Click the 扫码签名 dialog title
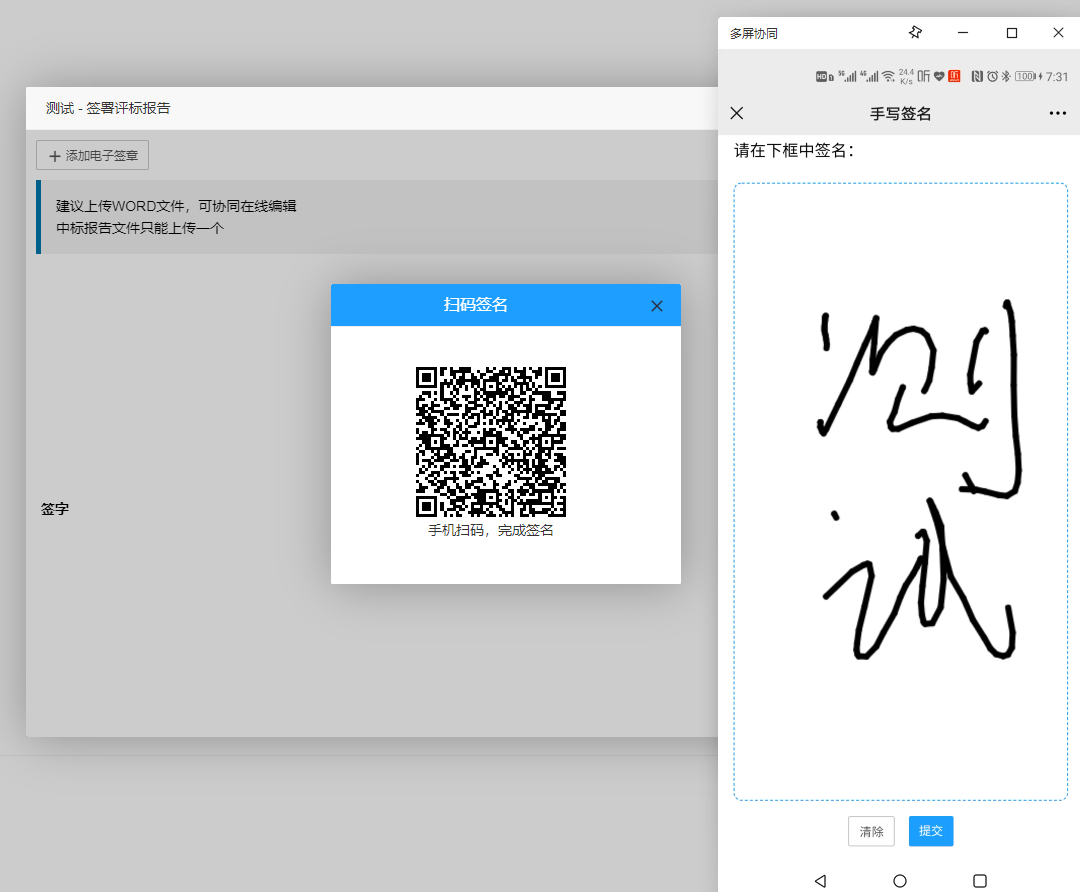This screenshot has height=892, width=1080. (475, 304)
